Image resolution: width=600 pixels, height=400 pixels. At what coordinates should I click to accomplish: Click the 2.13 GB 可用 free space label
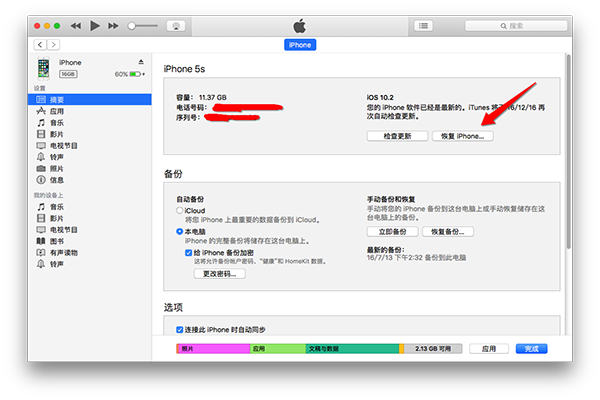click(x=433, y=349)
